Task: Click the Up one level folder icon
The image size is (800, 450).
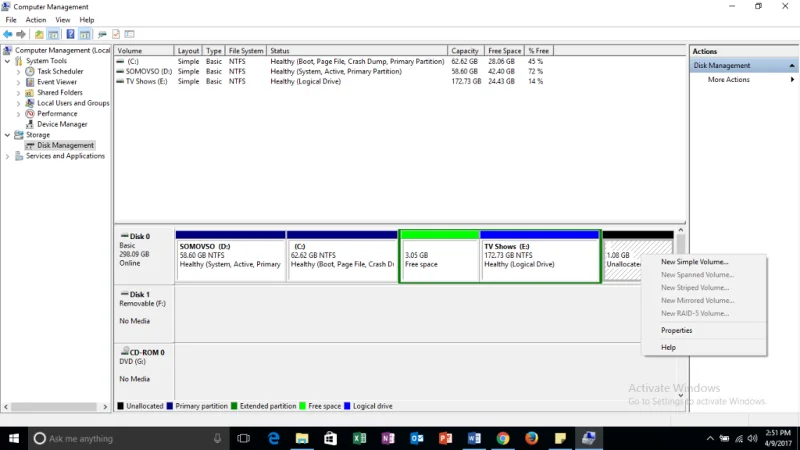Action: pos(39,34)
